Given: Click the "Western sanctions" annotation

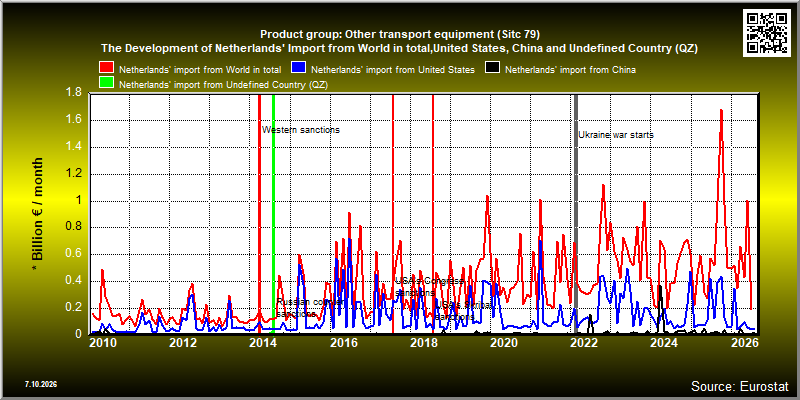Looking at the screenshot, I should point(301,130).
